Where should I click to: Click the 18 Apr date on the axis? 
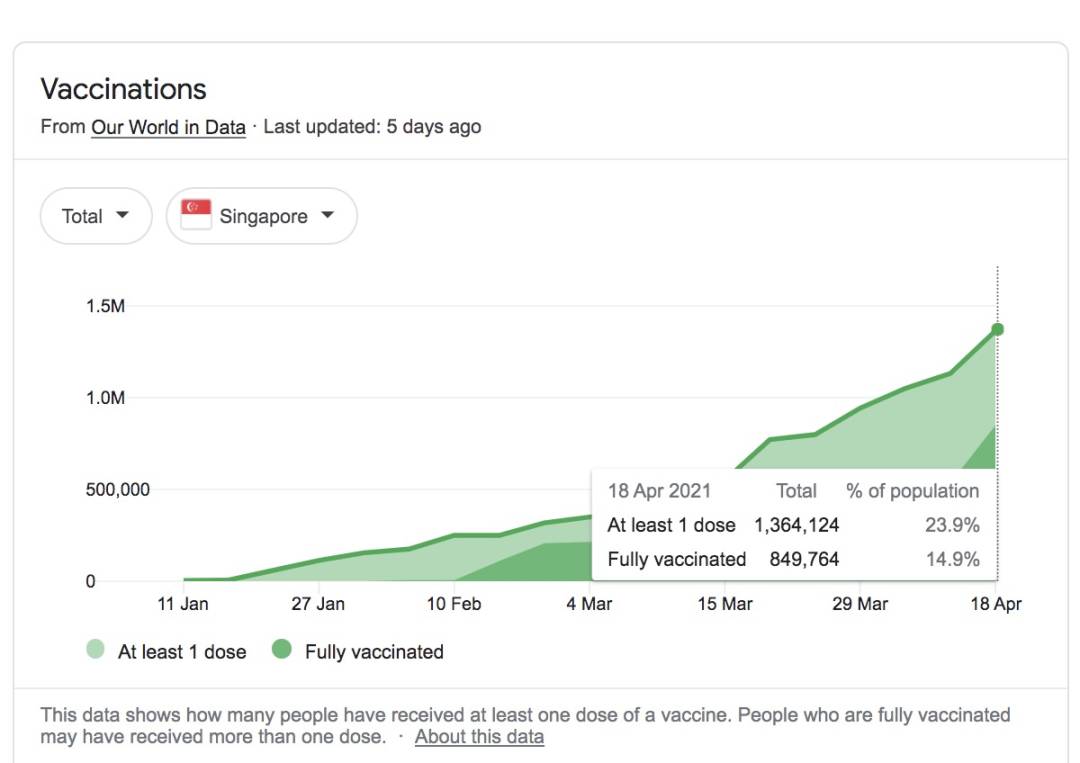point(996,604)
